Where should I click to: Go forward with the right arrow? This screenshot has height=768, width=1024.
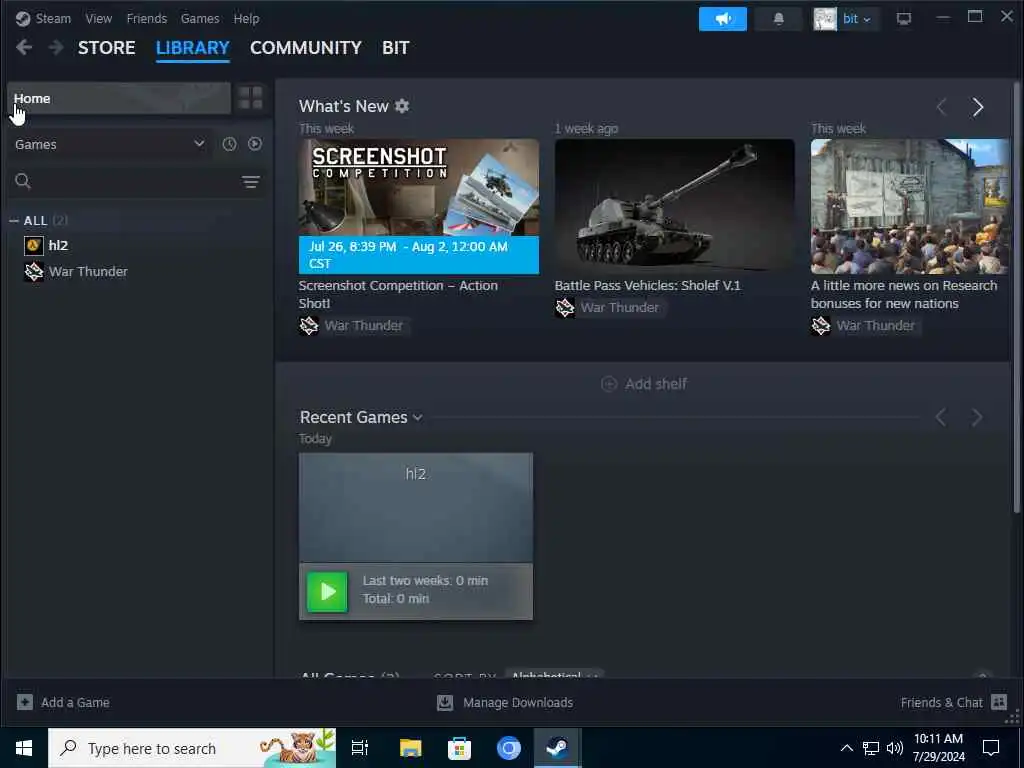click(x=56, y=47)
